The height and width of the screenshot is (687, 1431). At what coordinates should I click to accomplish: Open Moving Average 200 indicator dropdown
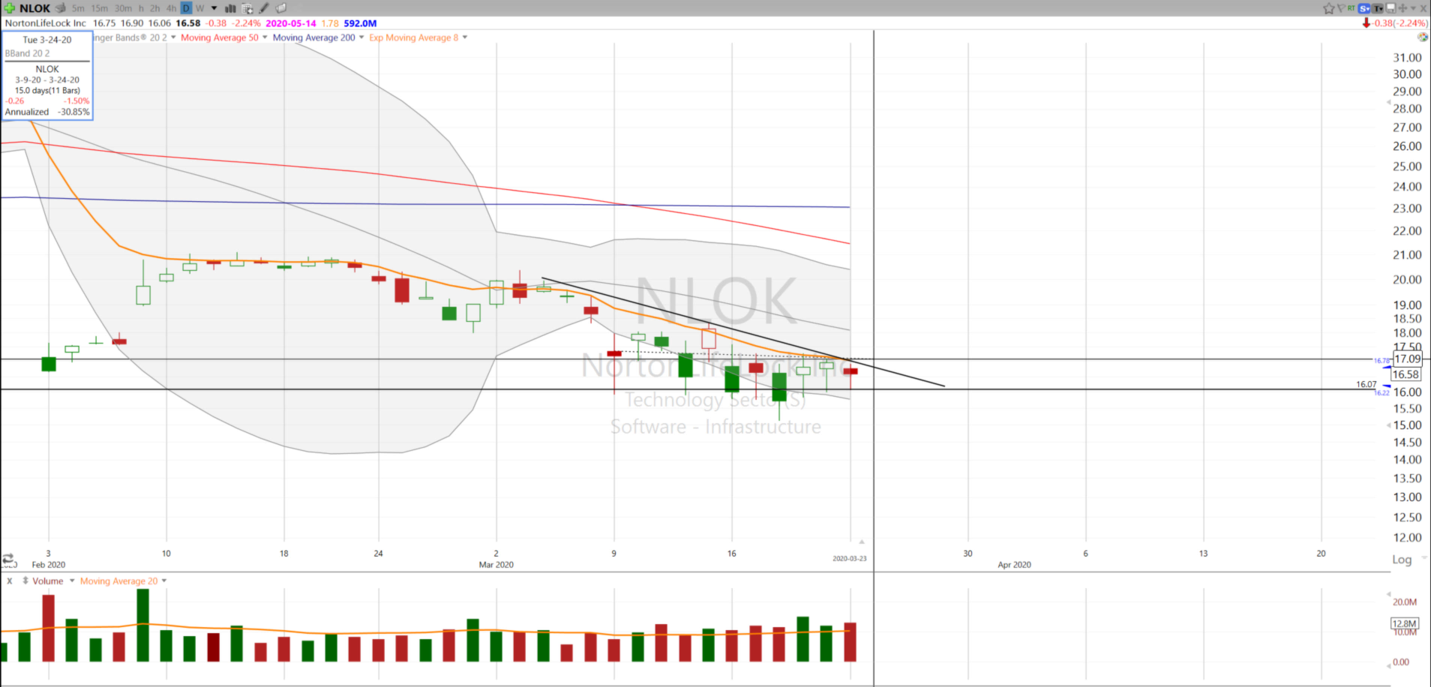coord(361,38)
